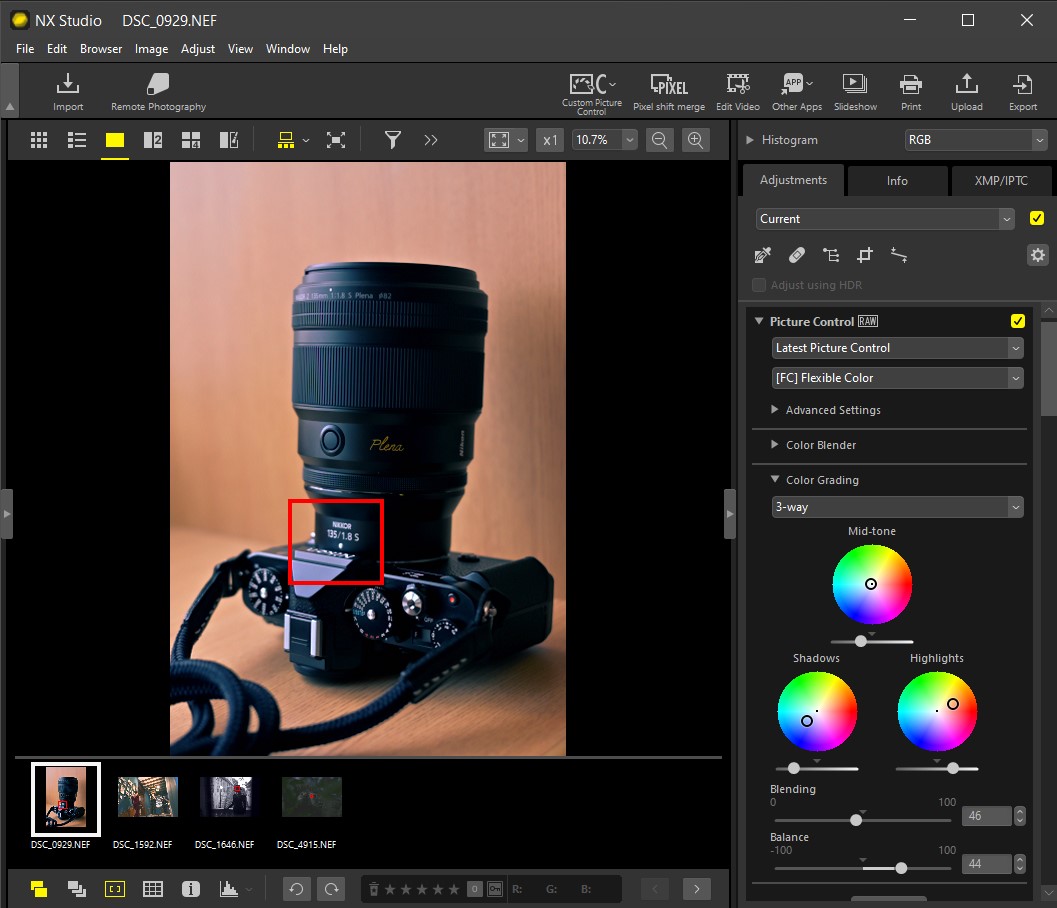The image size is (1057, 908).
Task: Uncheck the yellow checkbox beside Current
Action: (1037, 218)
